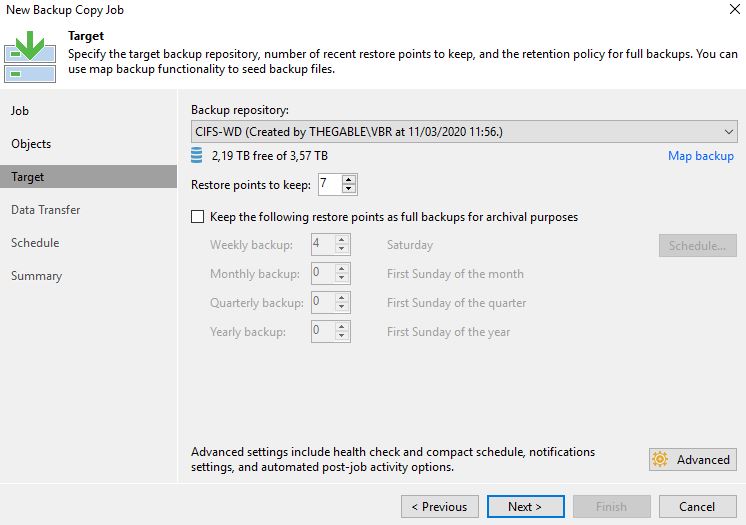Viewport: 746px width, 525px height.
Task: Click the green arrow Target wizard icon
Action: point(30,57)
